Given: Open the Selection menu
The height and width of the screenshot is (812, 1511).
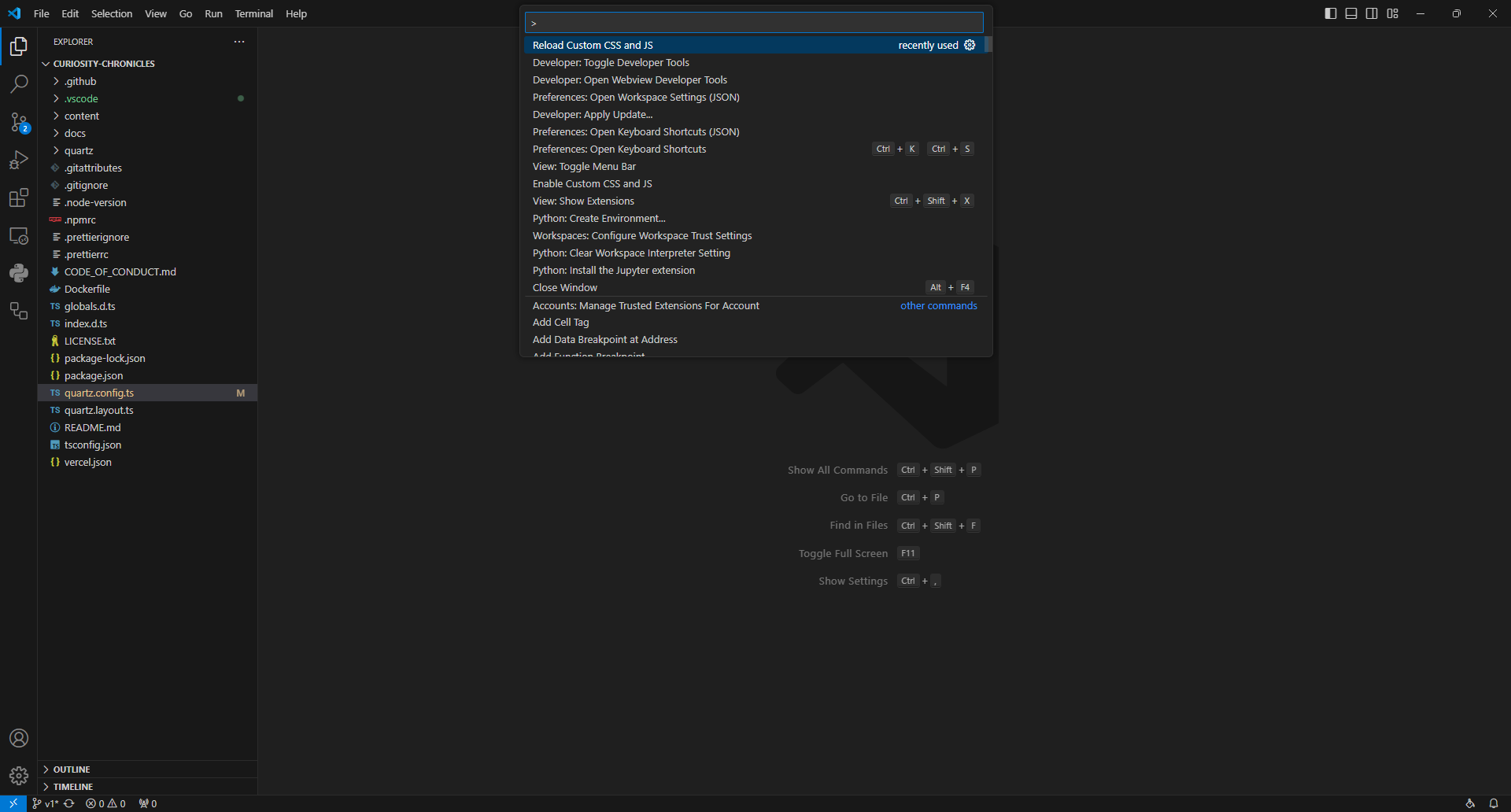Looking at the screenshot, I should (x=112, y=13).
